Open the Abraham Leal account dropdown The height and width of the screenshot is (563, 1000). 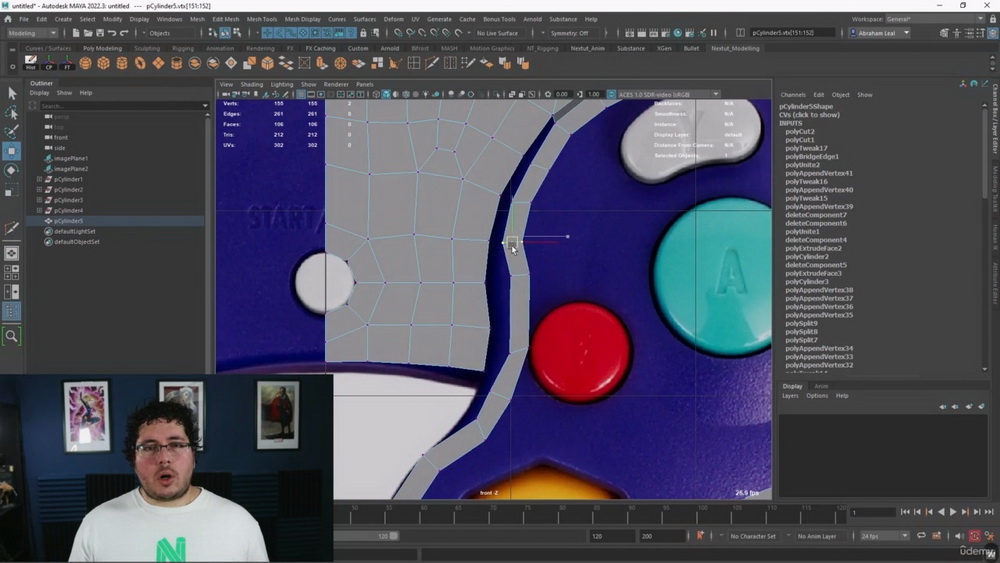click(x=879, y=33)
